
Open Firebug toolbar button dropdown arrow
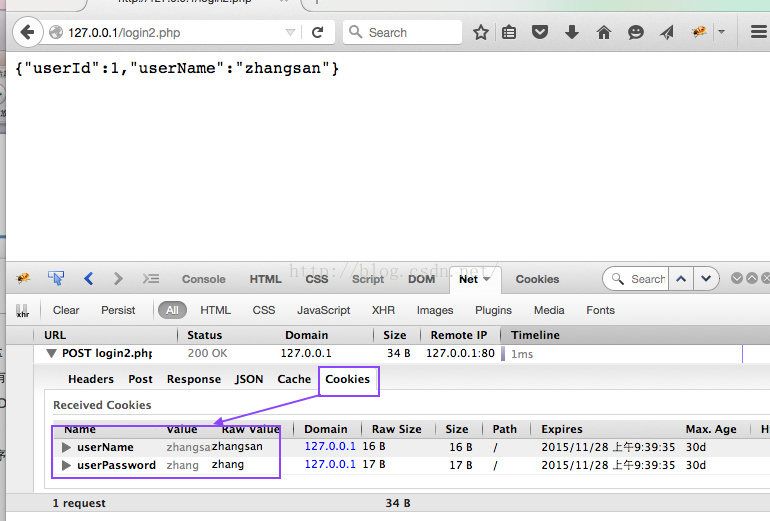point(721,32)
